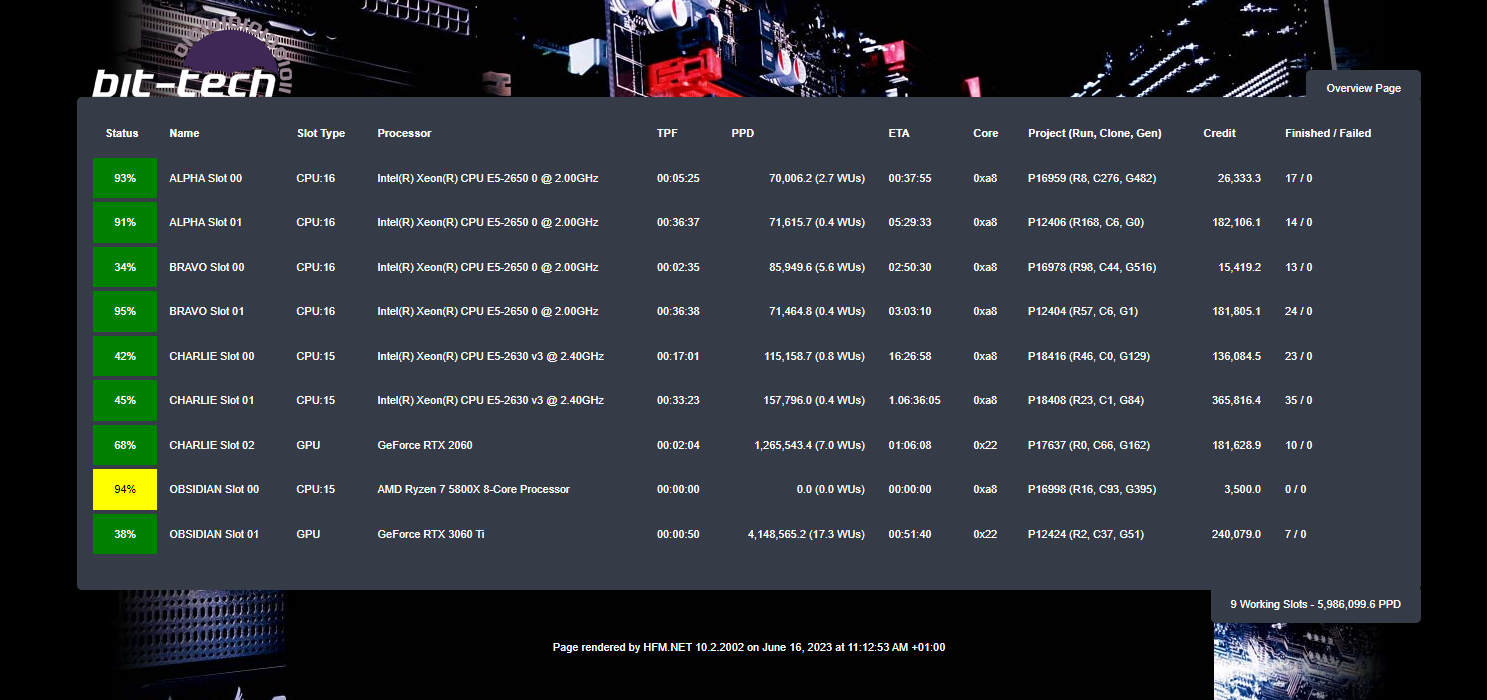1487x700 pixels.
Task: Click the 0x22 core of CHARLIE Slot 02
Action: (x=985, y=445)
